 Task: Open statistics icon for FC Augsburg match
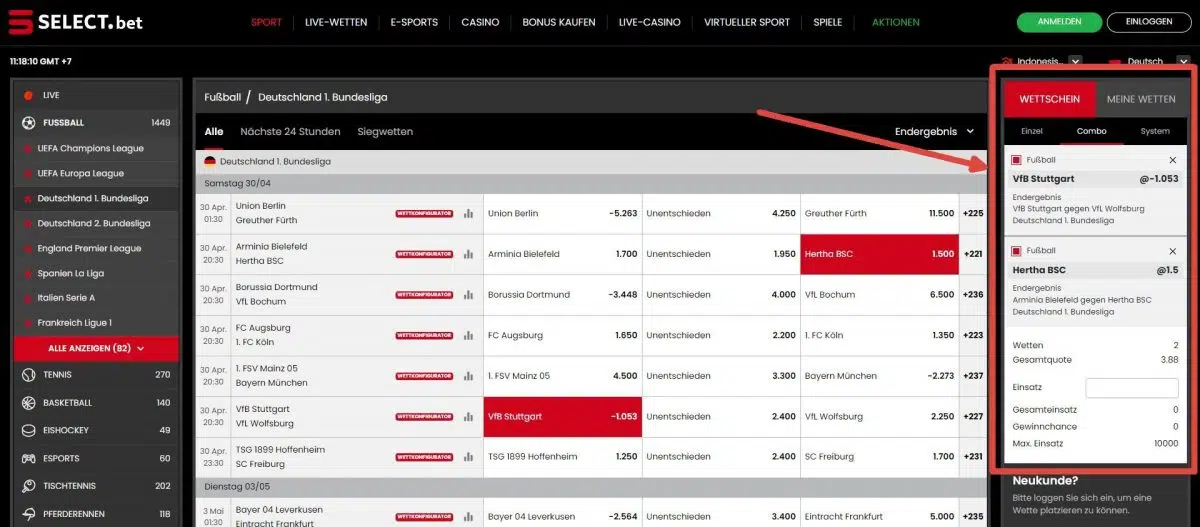pos(468,335)
